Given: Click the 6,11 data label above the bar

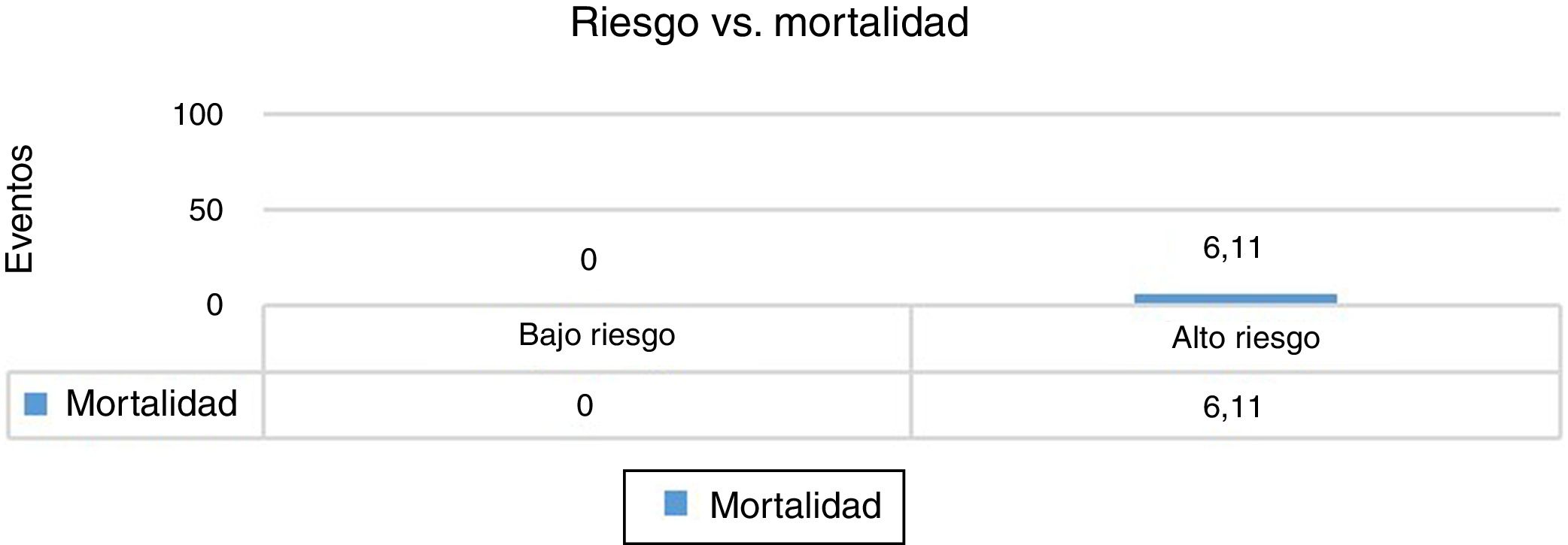Looking at the screenshot, I should pos(1232,247).
